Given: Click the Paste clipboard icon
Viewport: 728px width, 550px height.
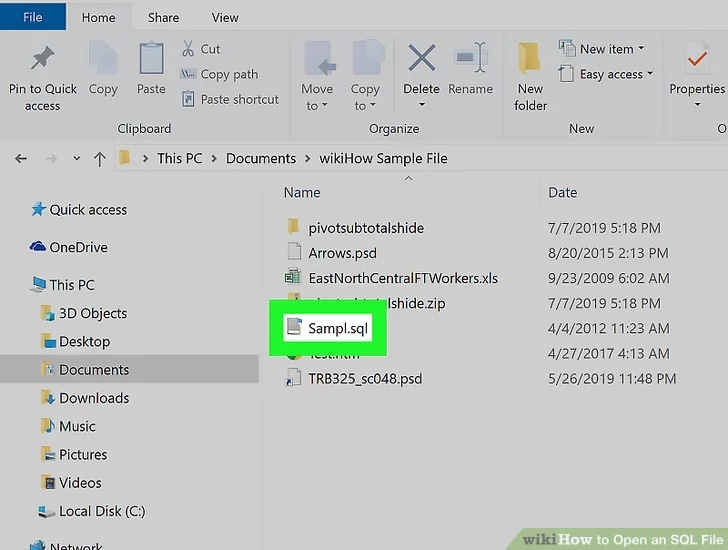Looking at the screenshot, I should [151, 60].
